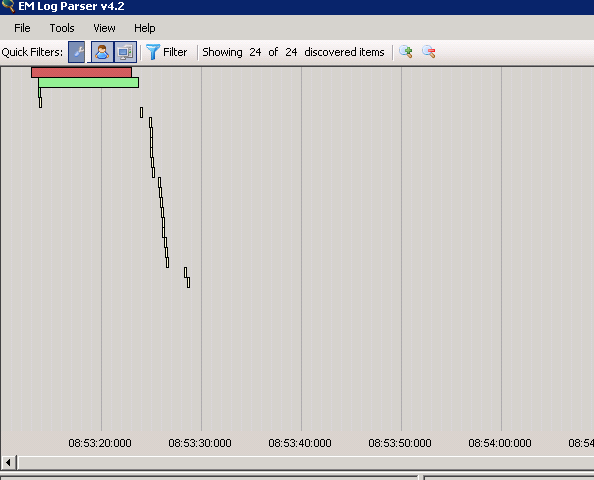Toggle the wrench quick filter
The image size is (594, 480).
coord(77,52)
